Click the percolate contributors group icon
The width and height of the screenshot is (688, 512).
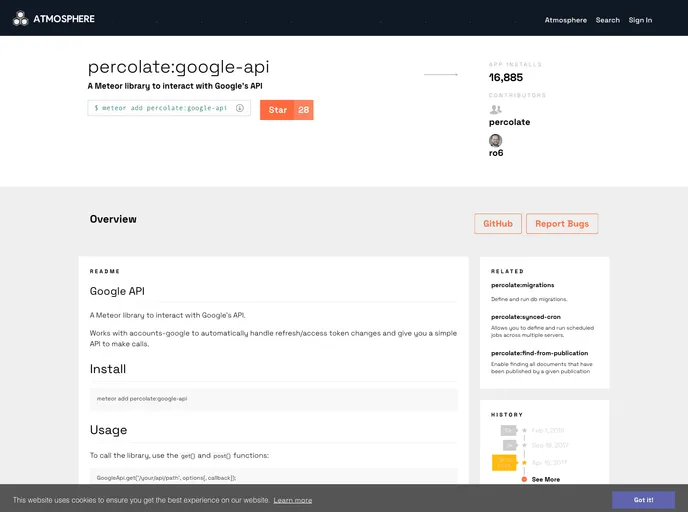click(495, 109)
